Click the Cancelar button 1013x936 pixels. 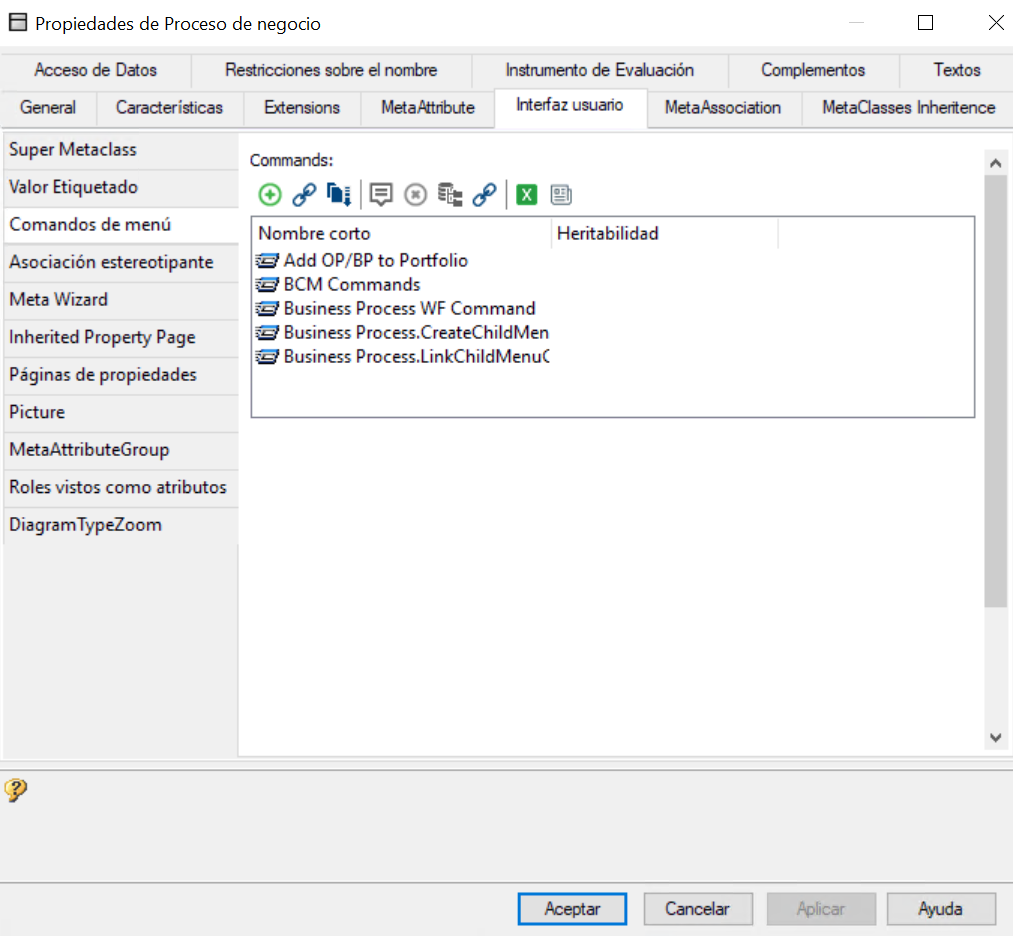(698, 909)
